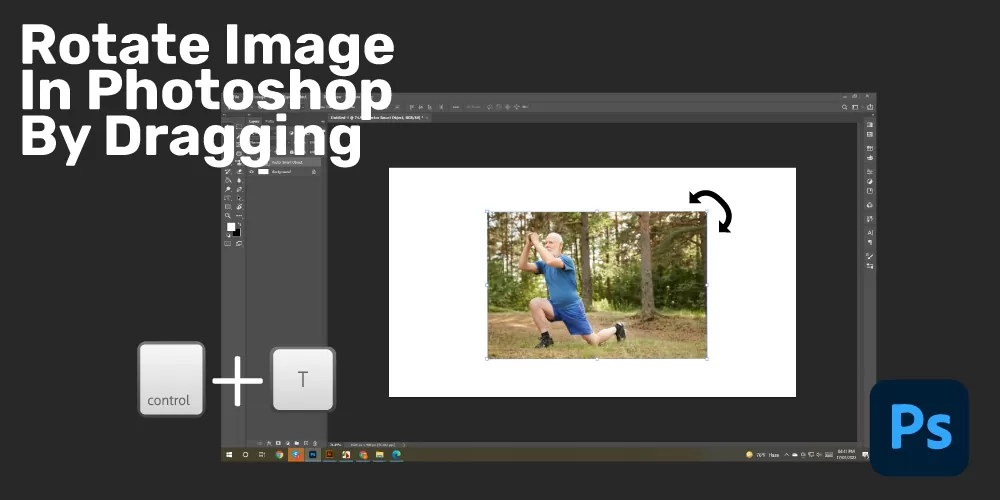
Task: Open status bar document info arrow
Action: pyautogui.click(x=403, y=445)
